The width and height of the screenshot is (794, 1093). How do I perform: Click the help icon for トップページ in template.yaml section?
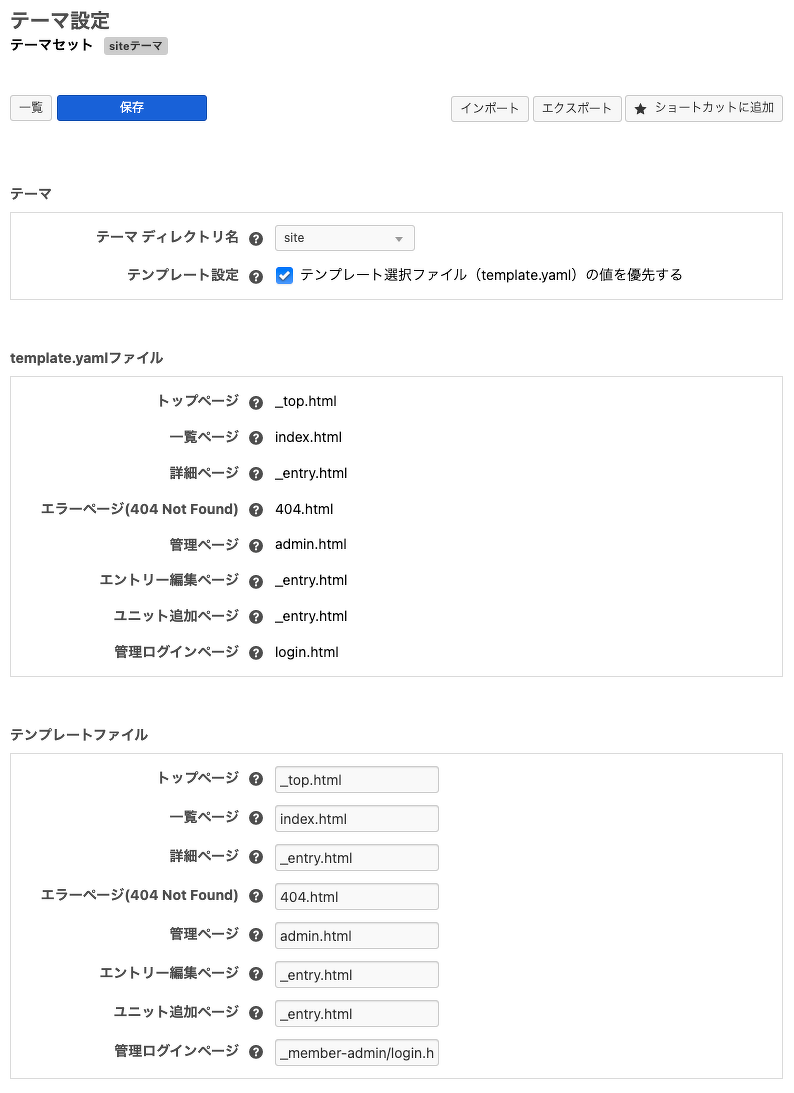click(x=256, y=401)
